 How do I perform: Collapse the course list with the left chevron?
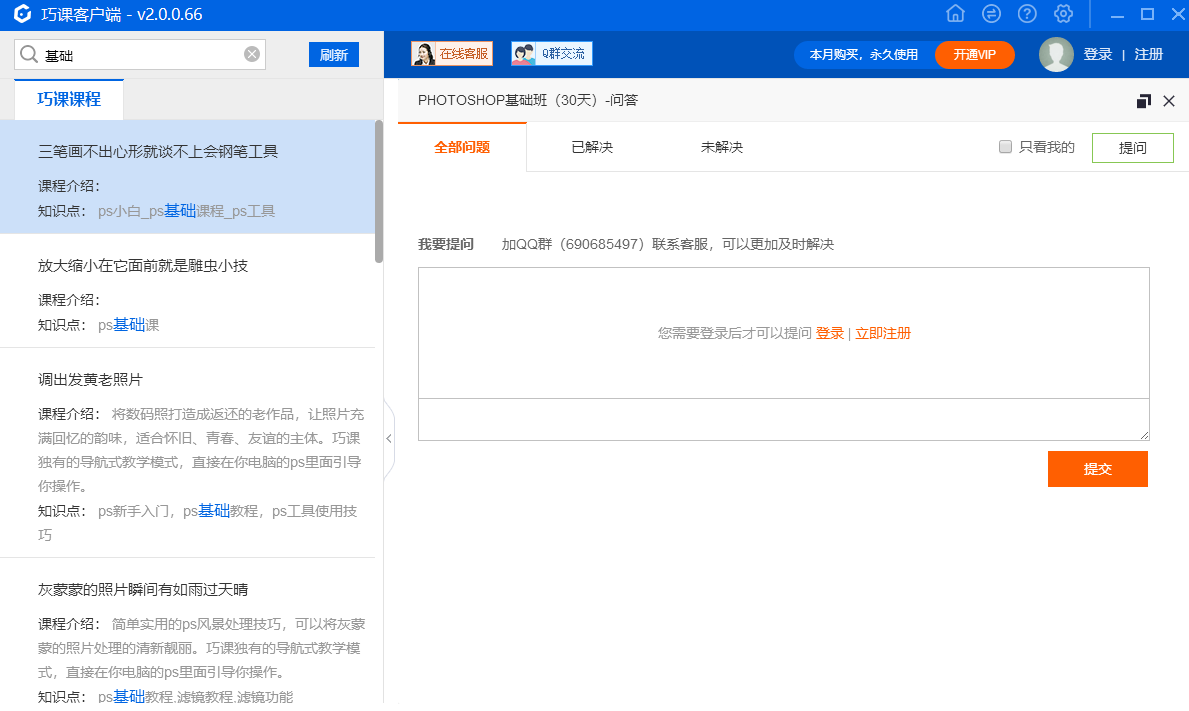[388, 437]
